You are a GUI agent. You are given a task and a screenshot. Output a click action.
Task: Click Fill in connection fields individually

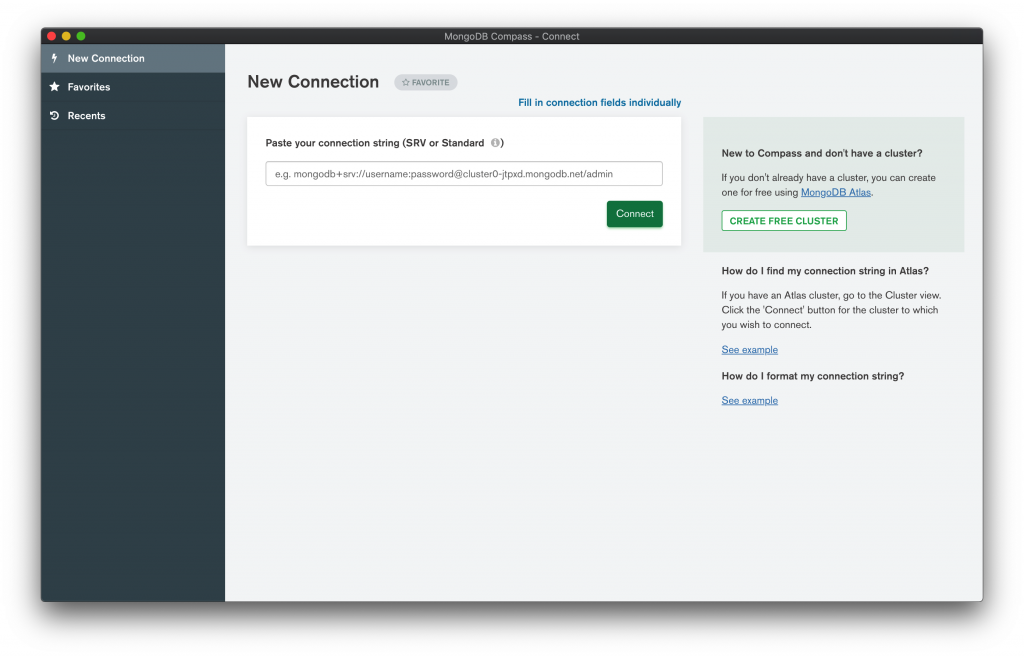click(600, 103)
